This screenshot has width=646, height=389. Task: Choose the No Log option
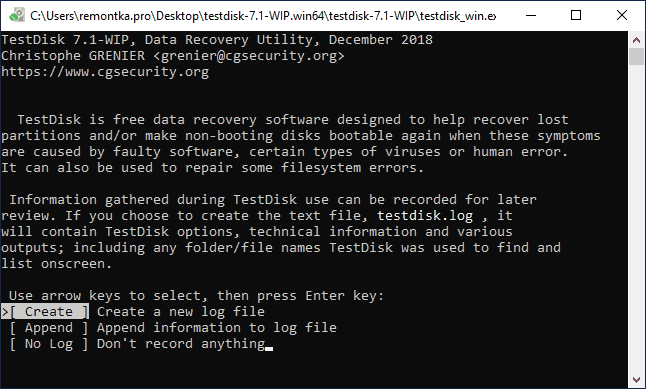49,344
